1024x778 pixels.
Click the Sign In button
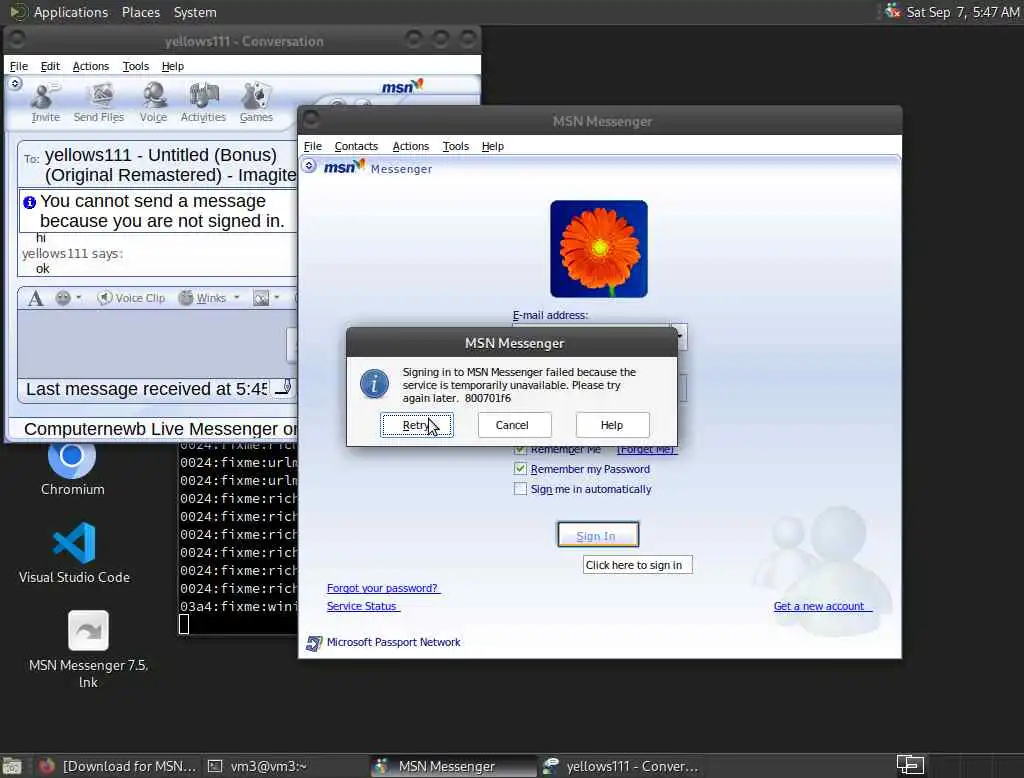pyautogui.click(x=598, y=535)
